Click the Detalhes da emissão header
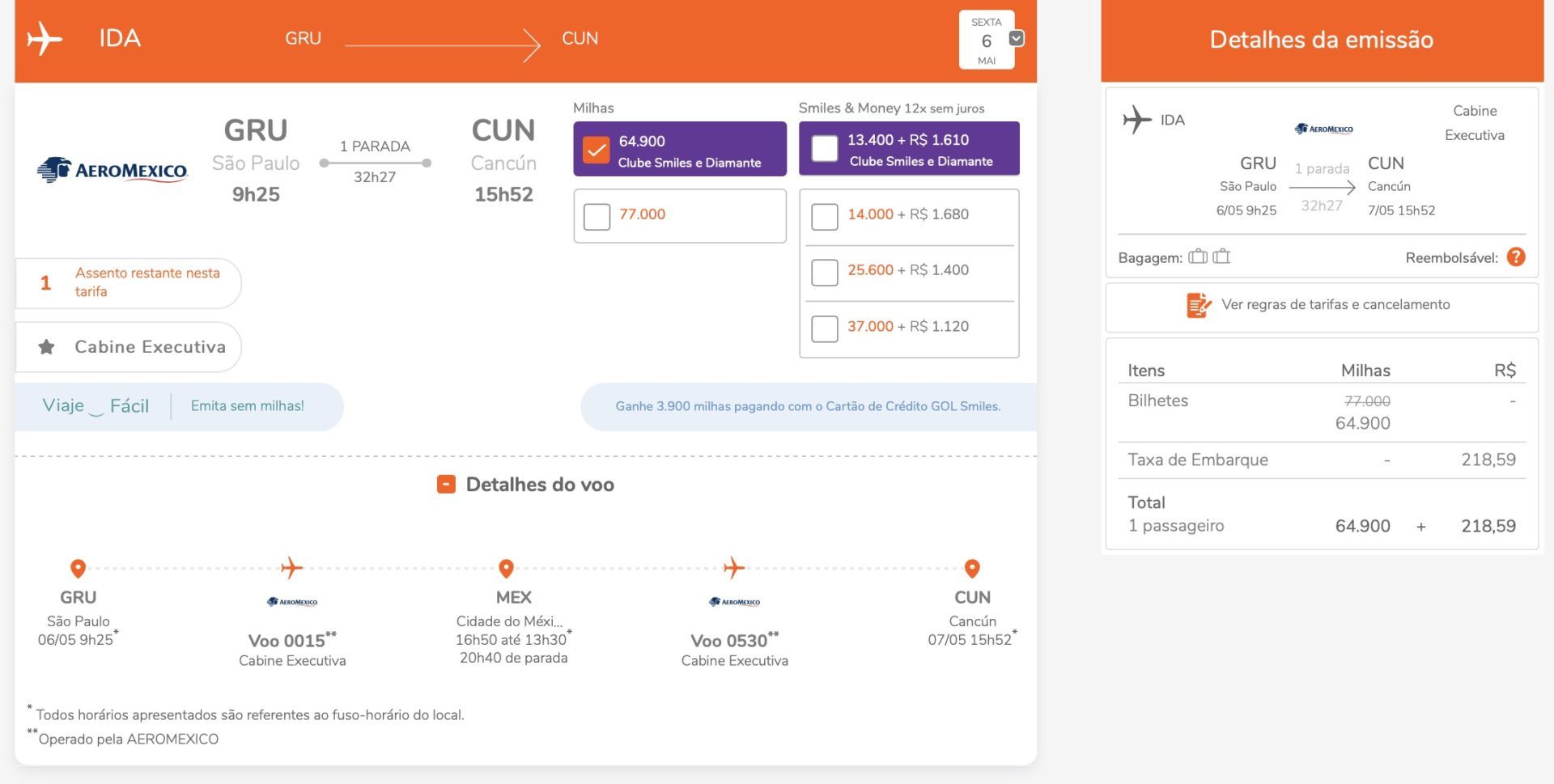The width and height of the screenshot is (1554, 784). click(1322, 40)
